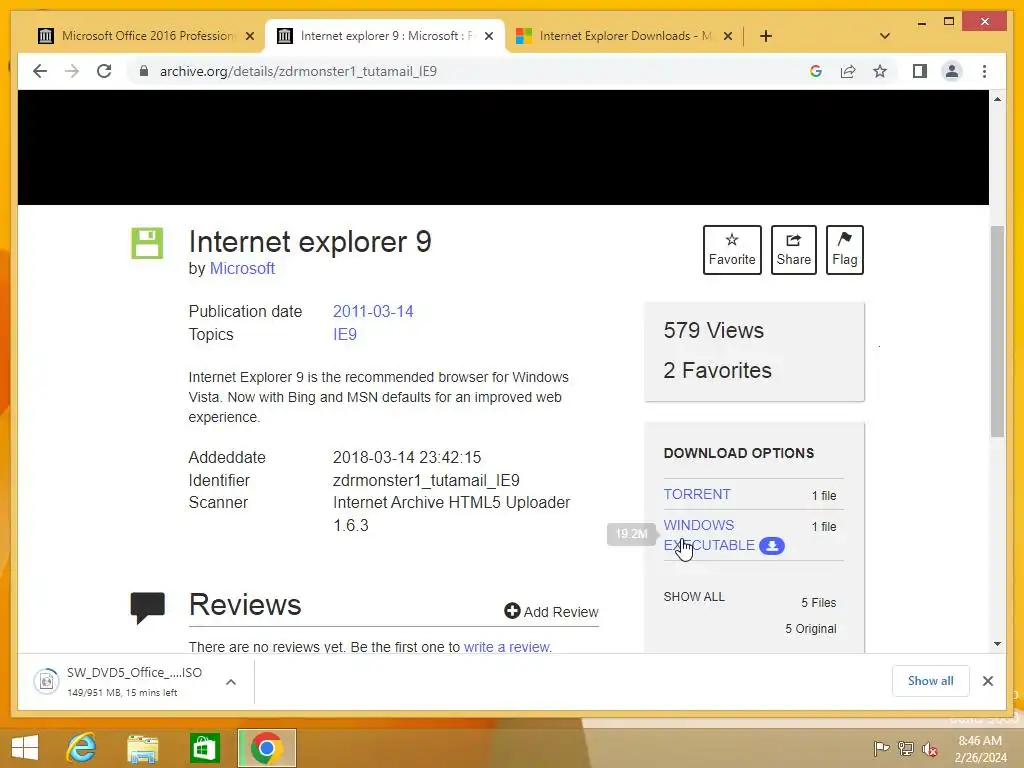1024x768 pixels.
Task: Share this page using the share icon
Action: tap(848, 71)
